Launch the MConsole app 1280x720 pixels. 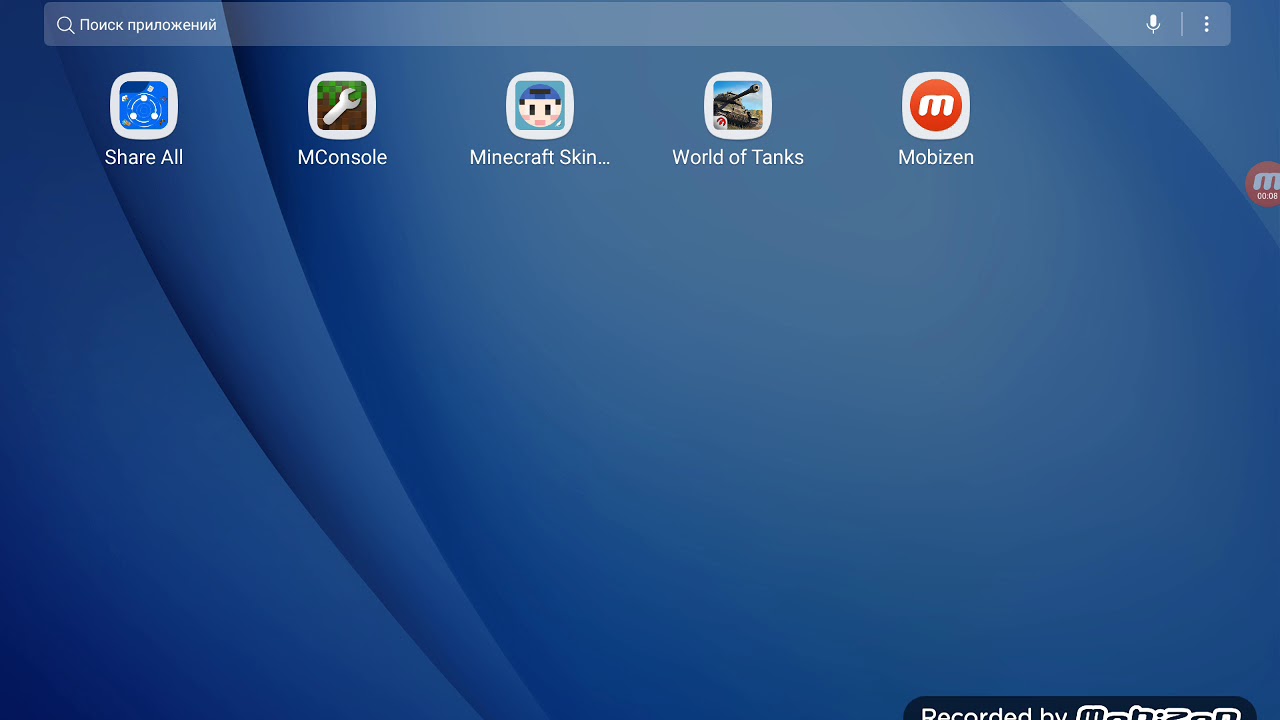[x=342, y=105]
